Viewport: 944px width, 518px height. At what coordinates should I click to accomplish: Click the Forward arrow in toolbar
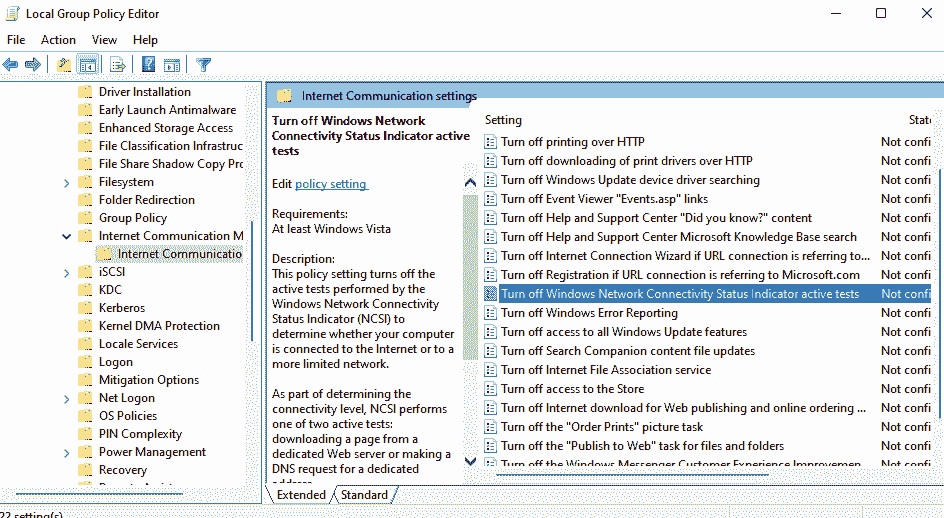coord(33,65)
